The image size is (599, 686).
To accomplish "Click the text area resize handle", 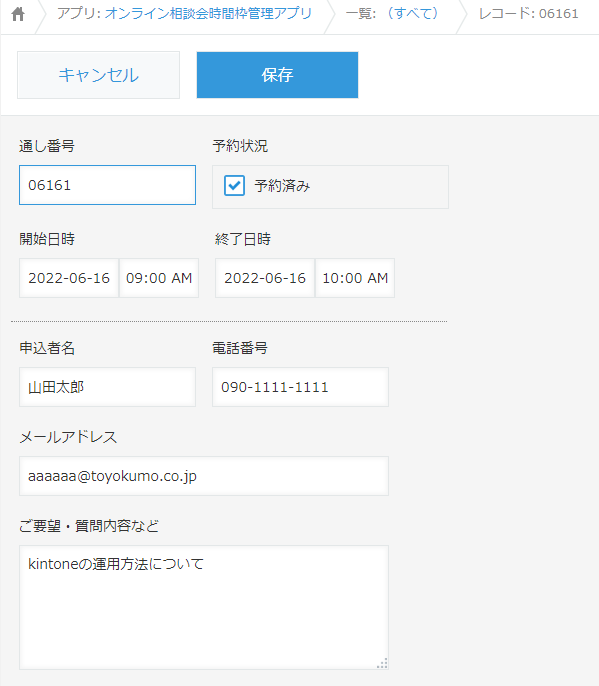I will [x=382, y=663].
